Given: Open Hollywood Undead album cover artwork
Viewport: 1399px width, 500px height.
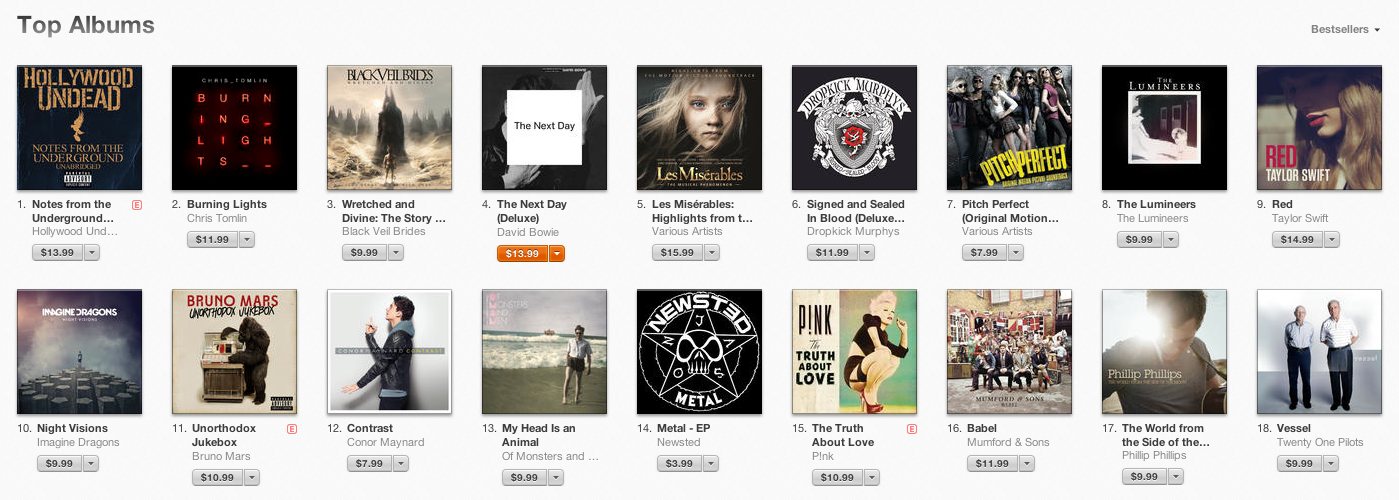Looking at the screenshot, I should 80,127.
